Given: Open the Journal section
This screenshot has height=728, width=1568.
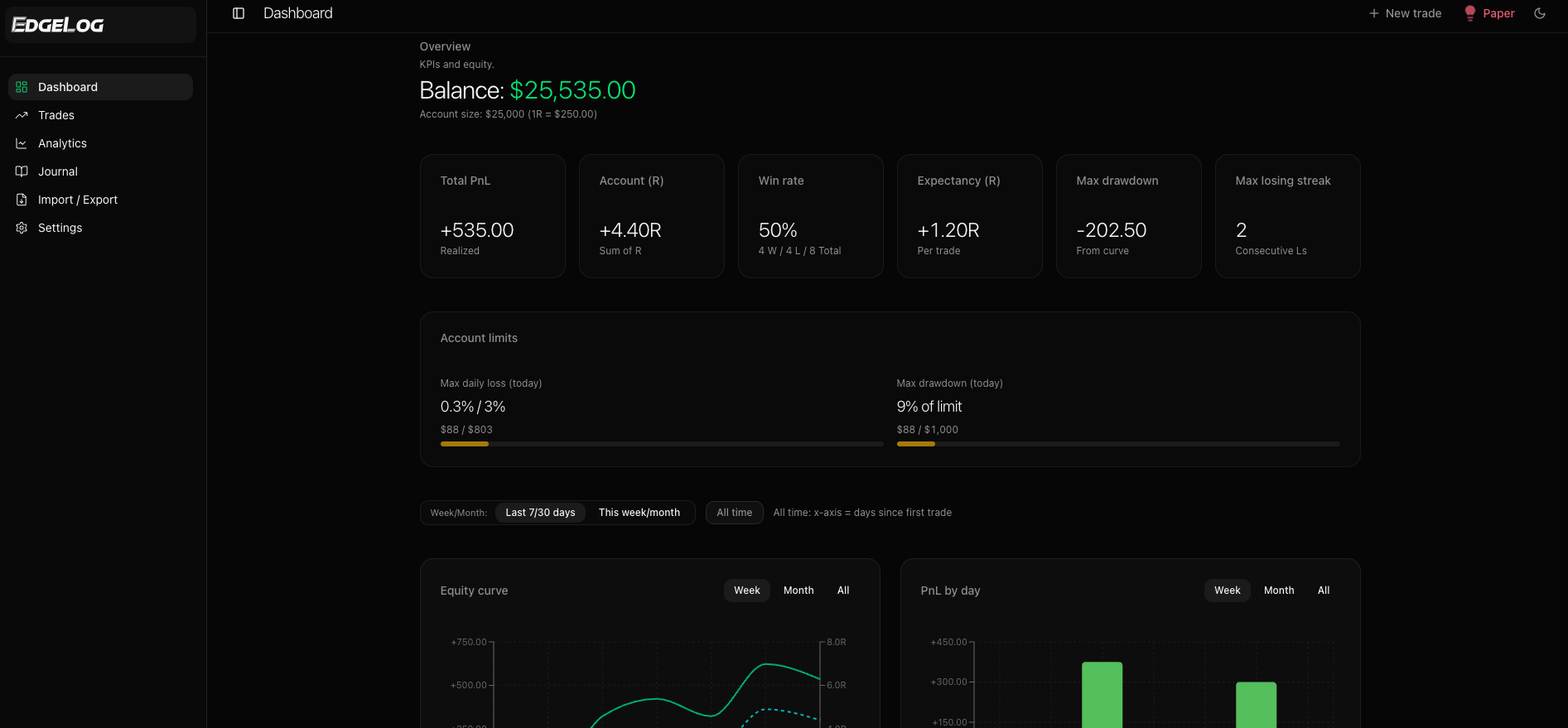Looking at the screenshot, I should click(x=100, y=171).
